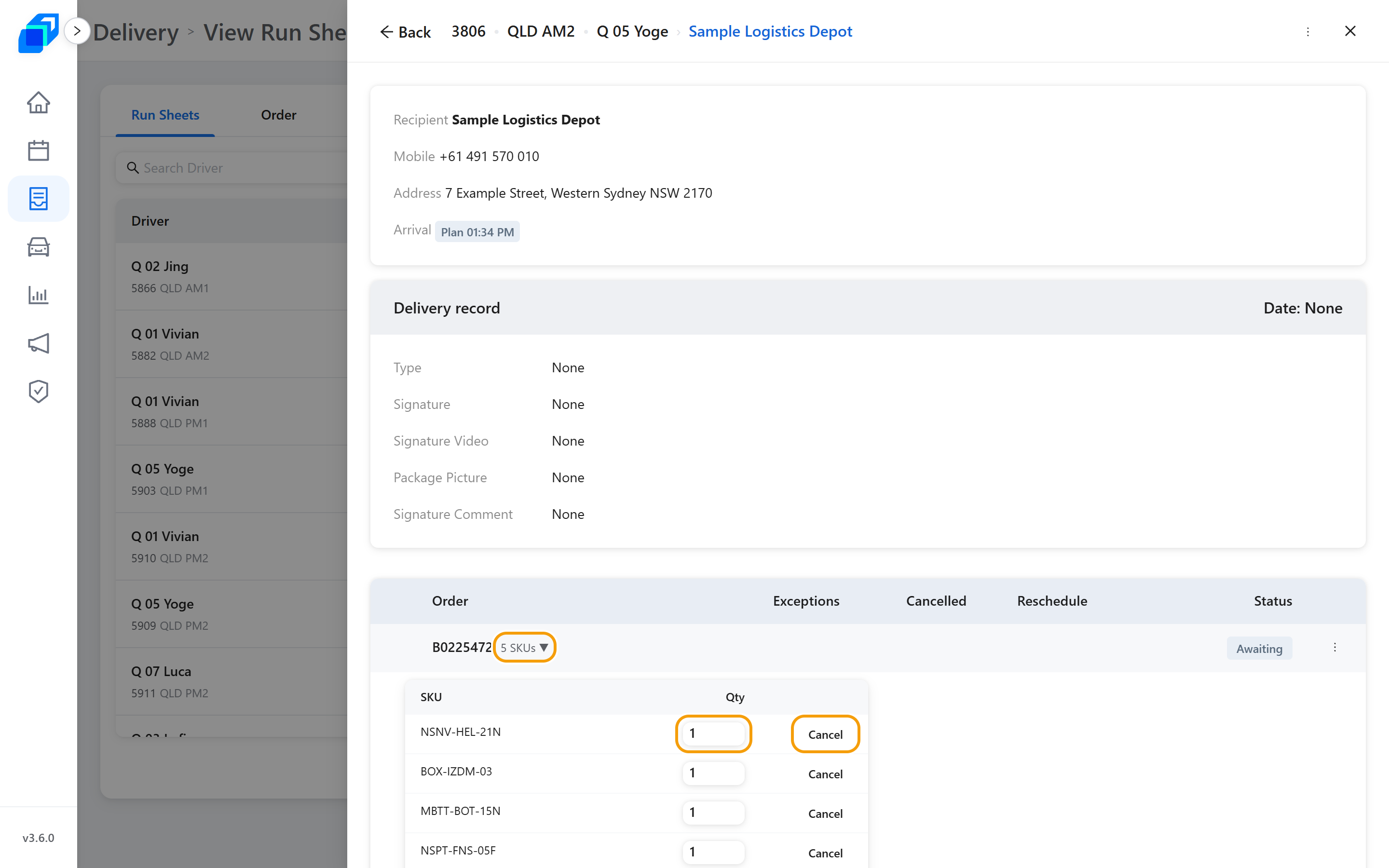Click the Exceptions column header
The image size is (1389, 868).
pyautogui.click(x=806, y=601)
